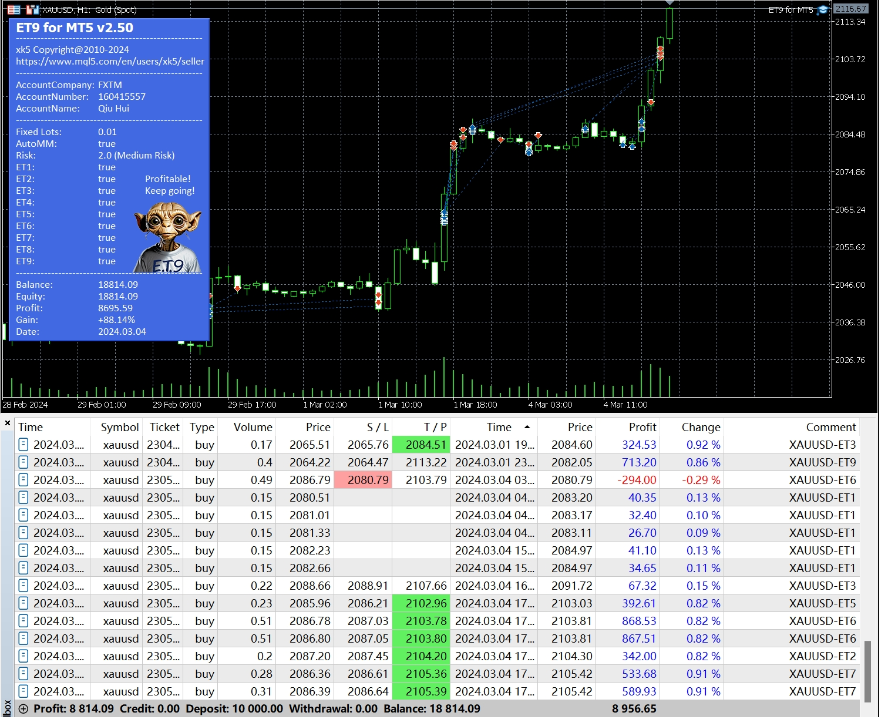This screenshot has width=879, height=717.
Task: Select the XAUUSD-ET9 comment cell
Action: click(822, 462)
